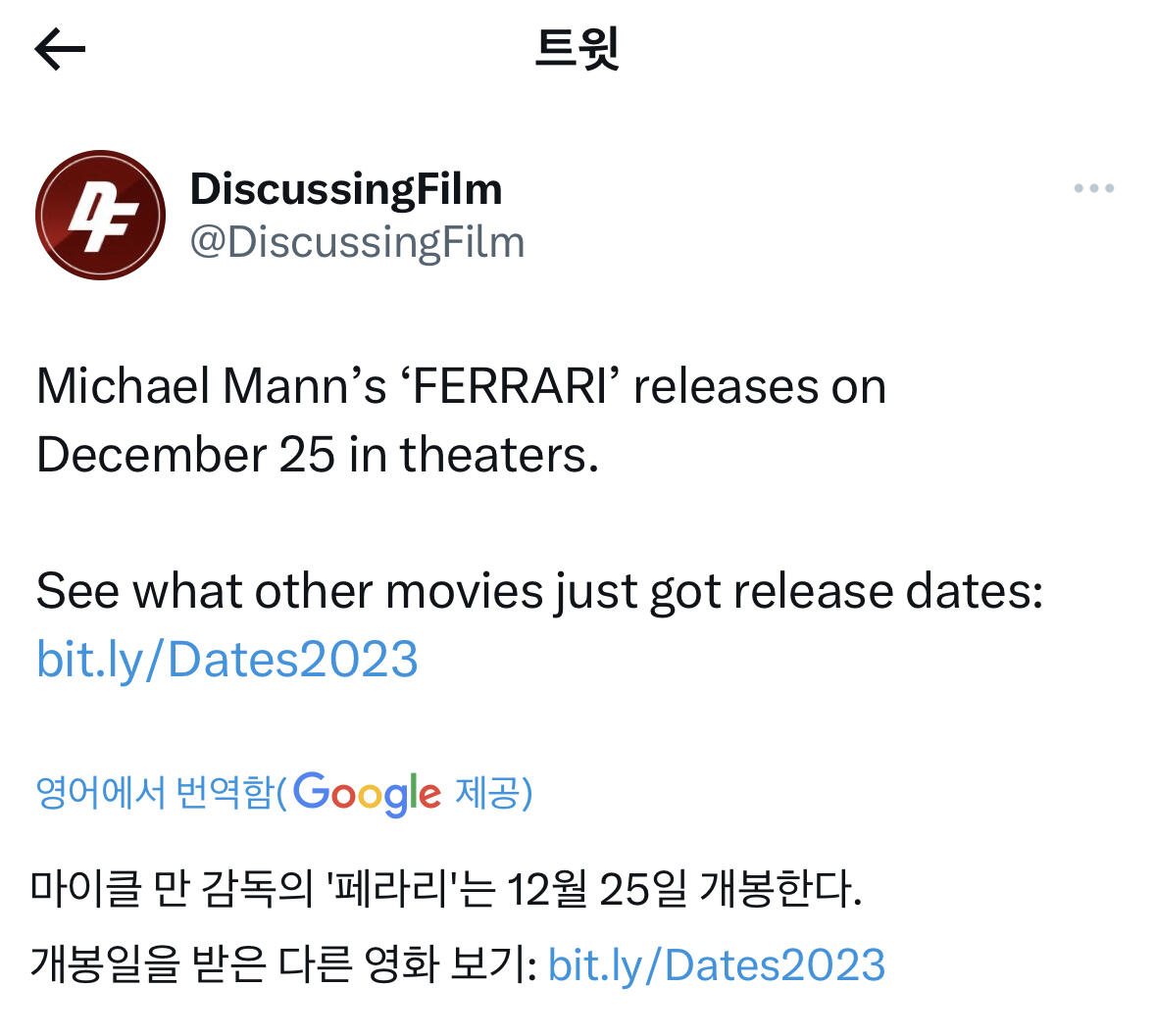Open bit.ly/Dates2023 link in the Korean translation
This screenshot has width=1156, height=1036.
[x=716, y=964]
